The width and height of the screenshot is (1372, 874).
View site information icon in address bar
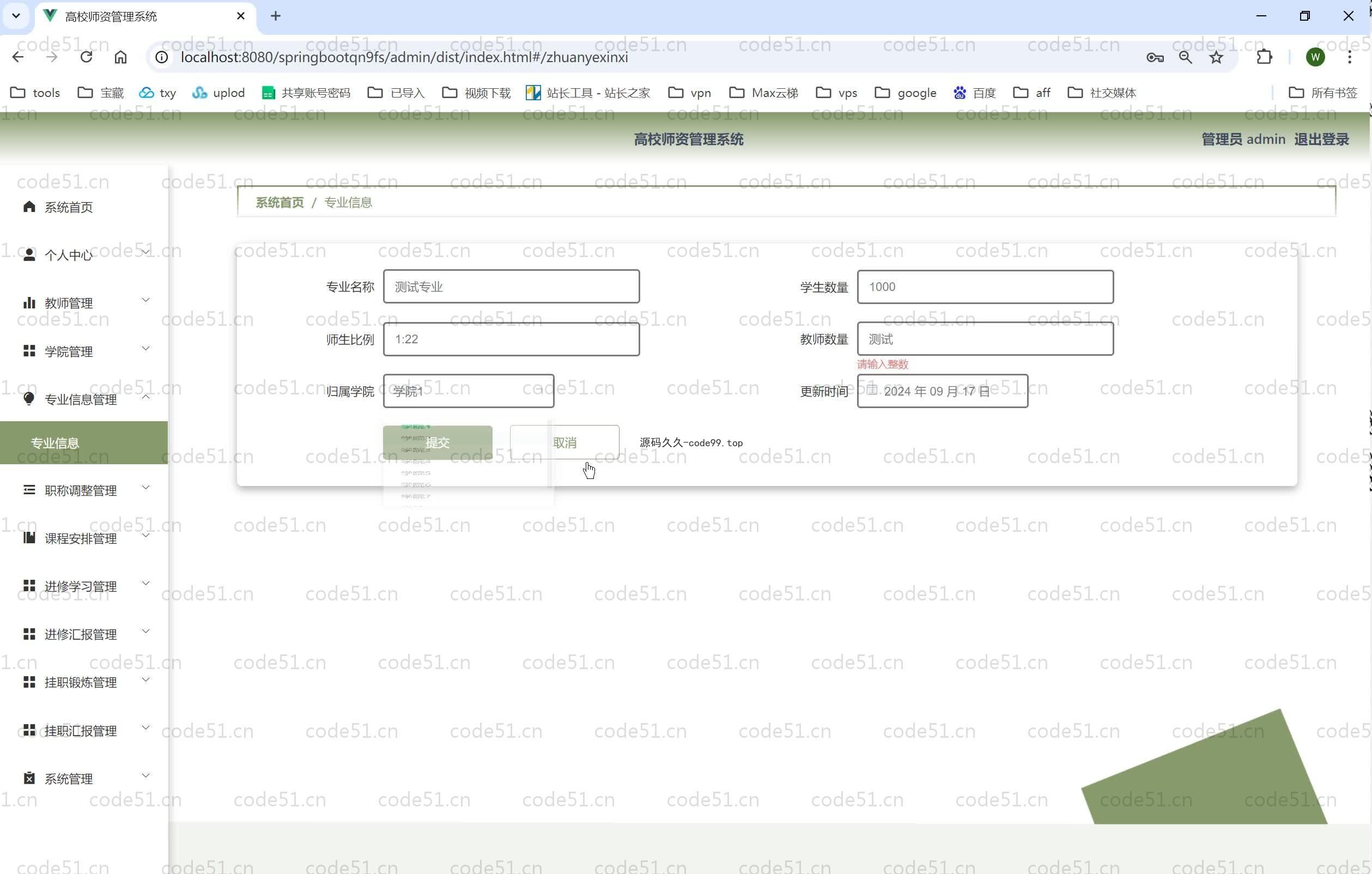pyautogui.click(x=162, y=57)
